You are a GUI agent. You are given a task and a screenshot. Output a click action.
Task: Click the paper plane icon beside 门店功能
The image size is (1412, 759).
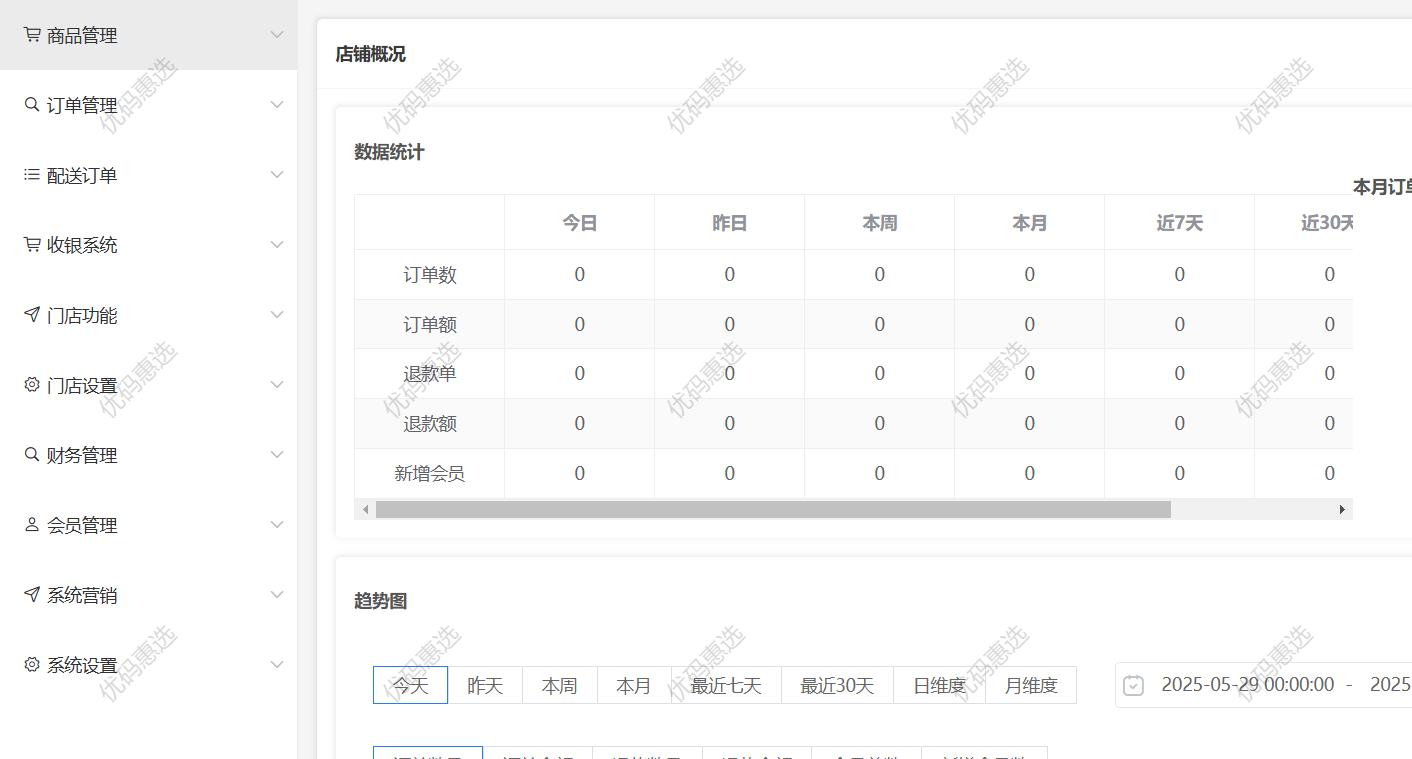pos(32,315)
